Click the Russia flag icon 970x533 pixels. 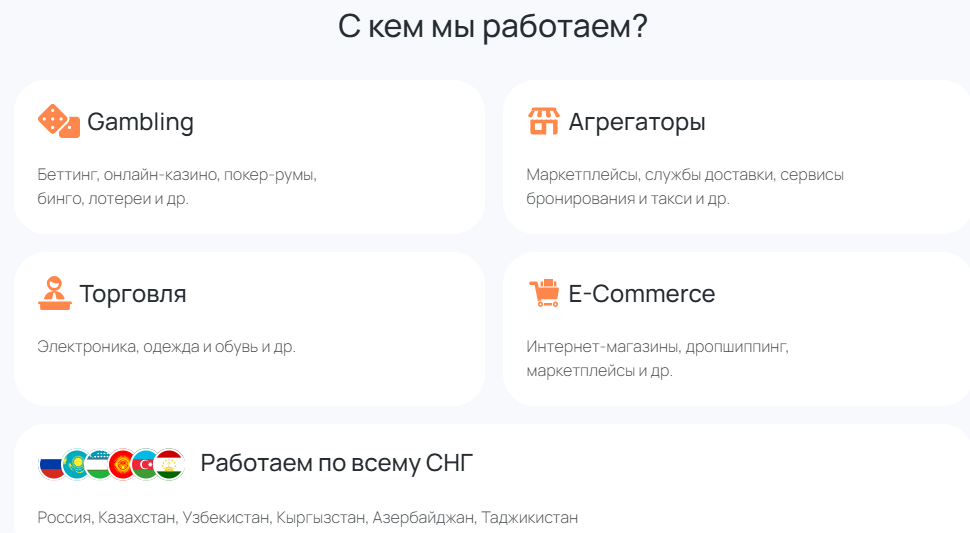click(x=51, y=464)
